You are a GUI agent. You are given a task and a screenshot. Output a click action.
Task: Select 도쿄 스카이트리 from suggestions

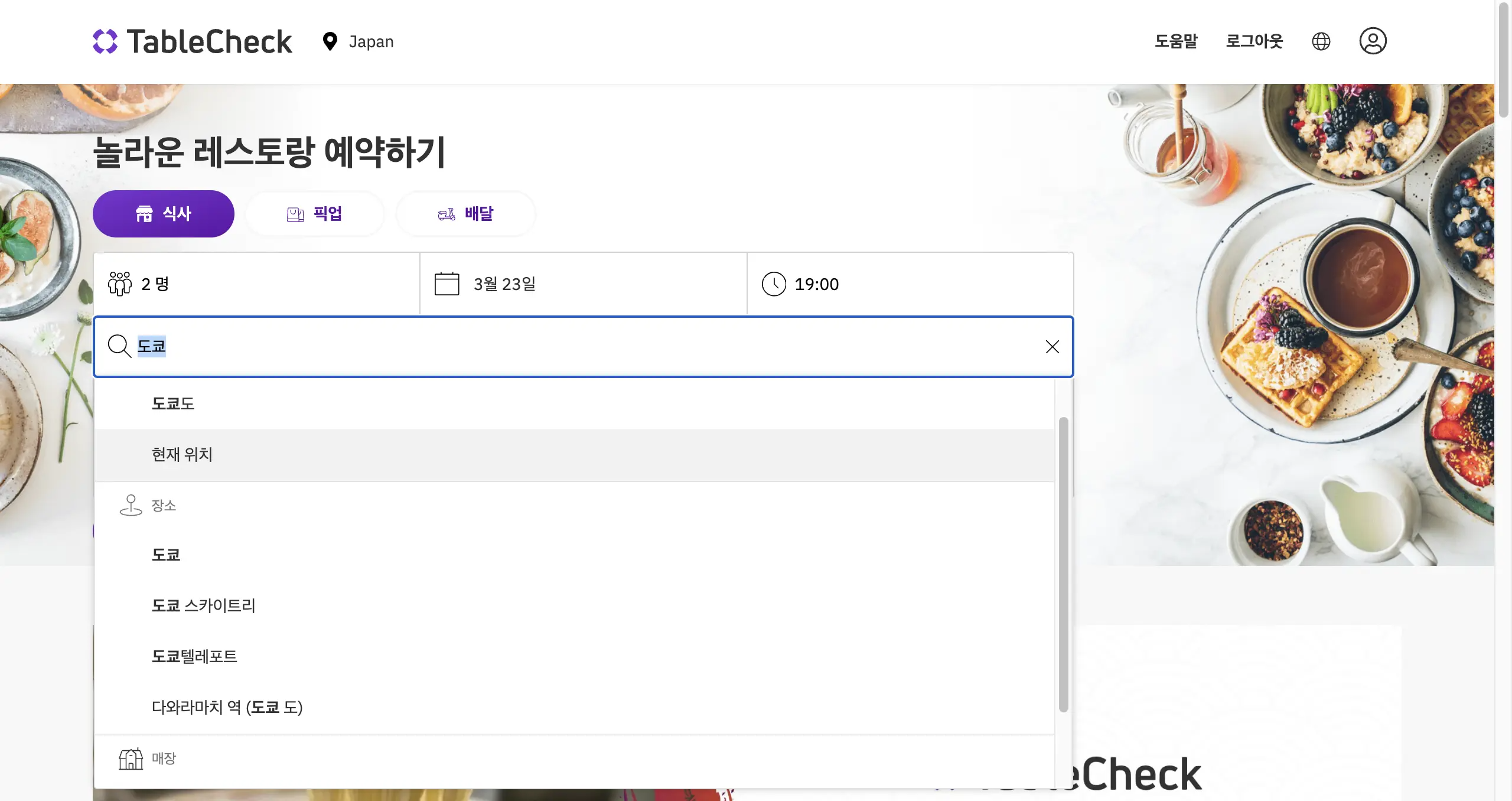click(203, 605)
